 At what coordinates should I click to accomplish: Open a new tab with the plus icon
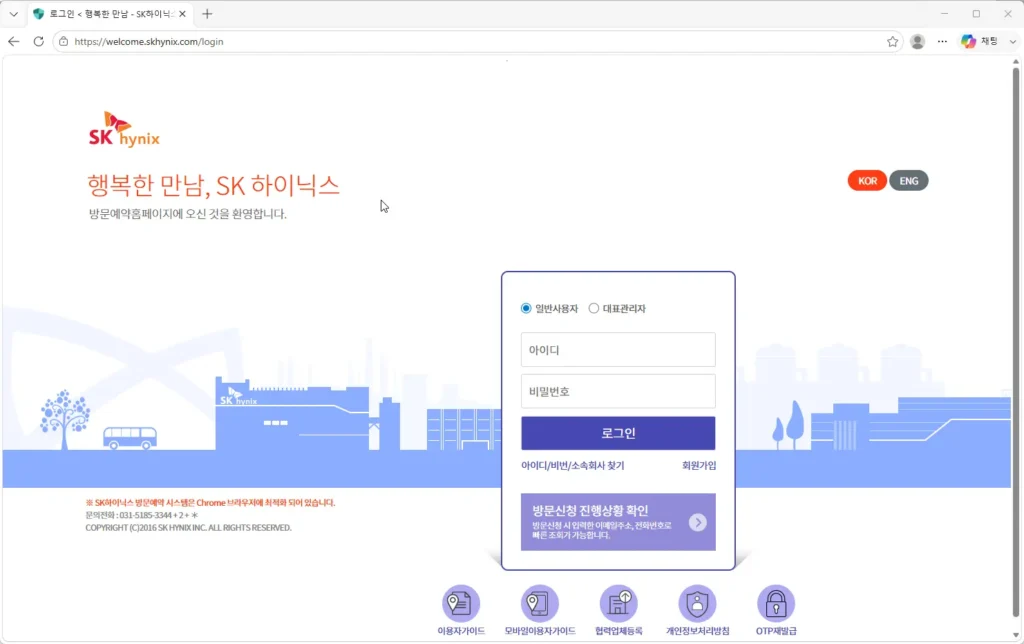(207, 14)
